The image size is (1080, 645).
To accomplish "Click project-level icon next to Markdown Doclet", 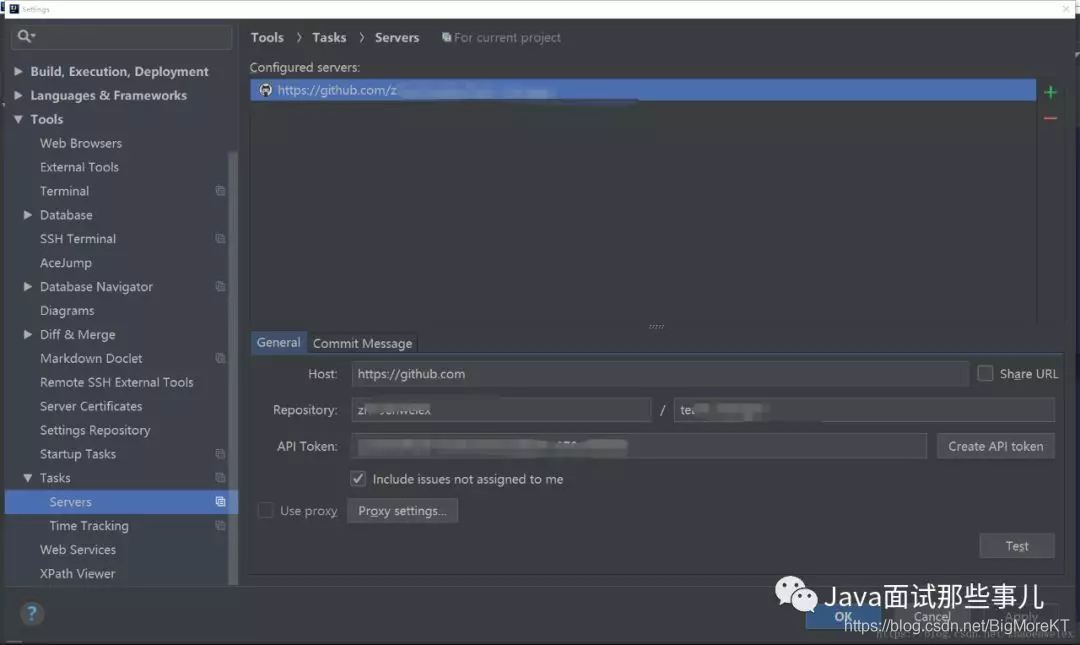I will pos(220,358).
